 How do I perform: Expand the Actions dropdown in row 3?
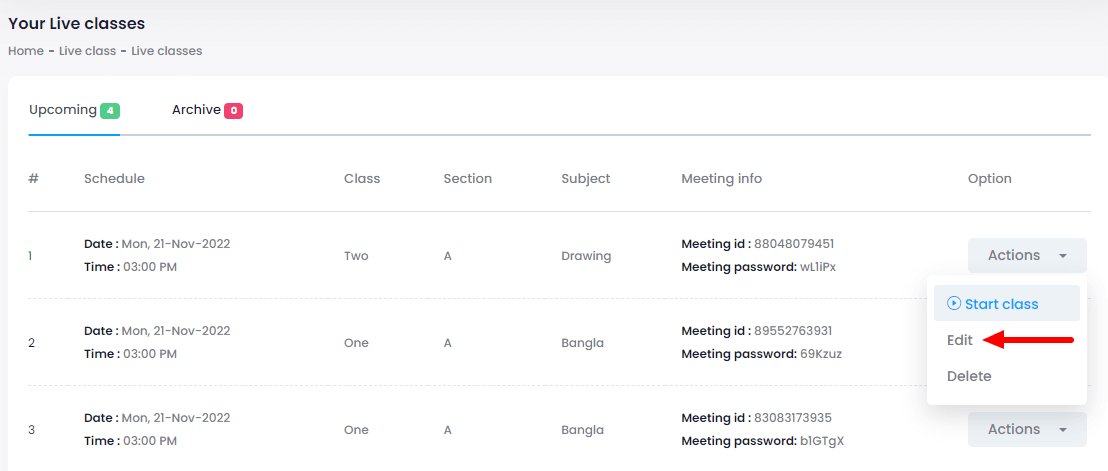(1026, 430)
